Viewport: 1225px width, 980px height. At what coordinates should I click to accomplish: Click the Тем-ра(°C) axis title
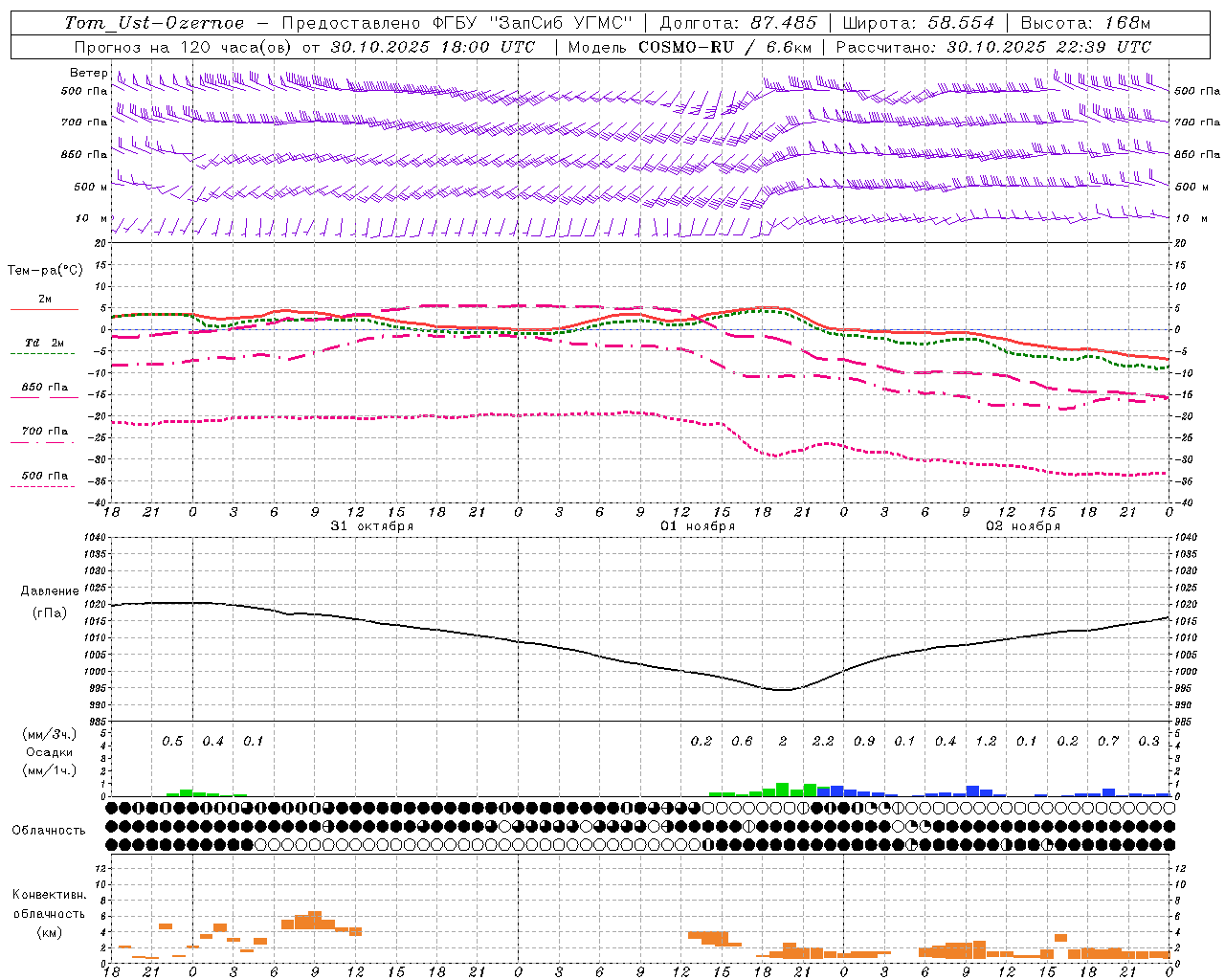pos(45,271)
